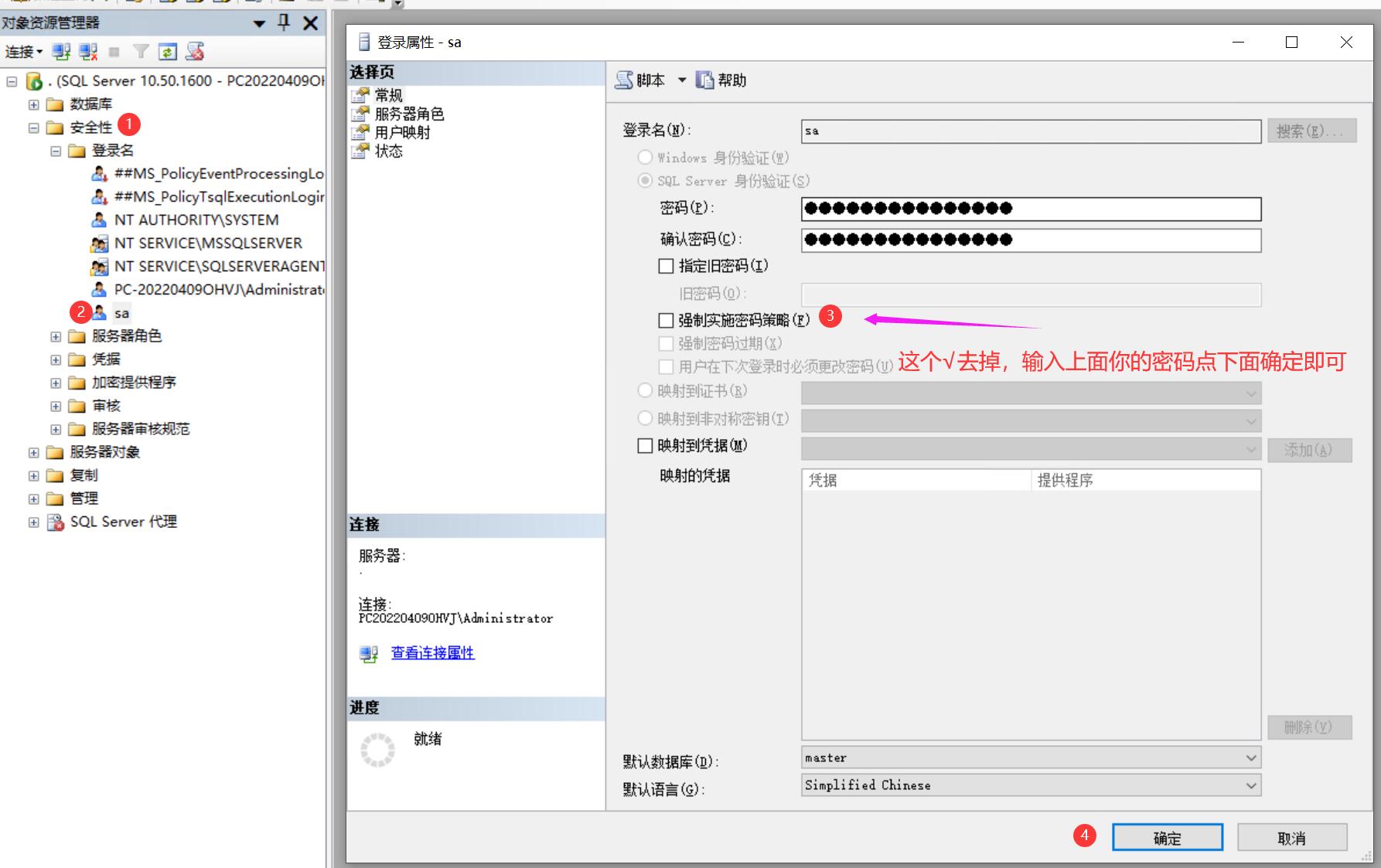Screen dimensions: 1381x868
Task: Check 指定旧密码 checkbox
Action: click(666, 266)
